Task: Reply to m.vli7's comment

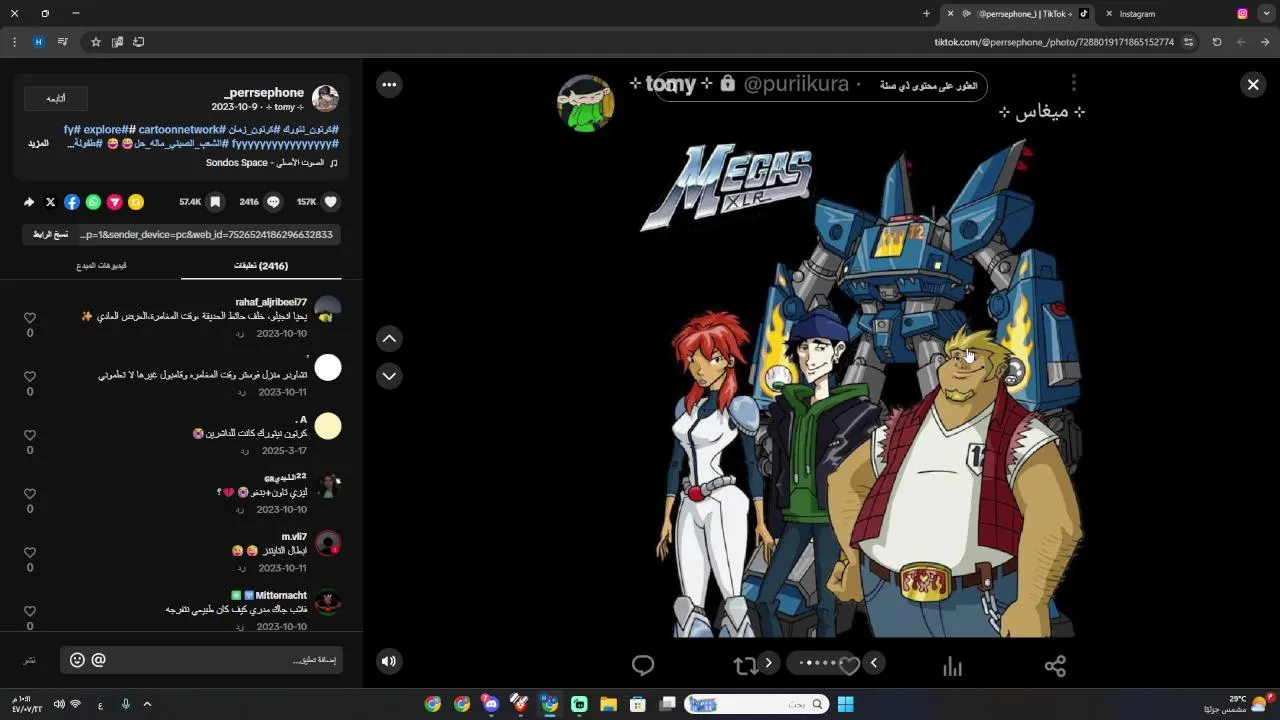Action: [240, 568]
